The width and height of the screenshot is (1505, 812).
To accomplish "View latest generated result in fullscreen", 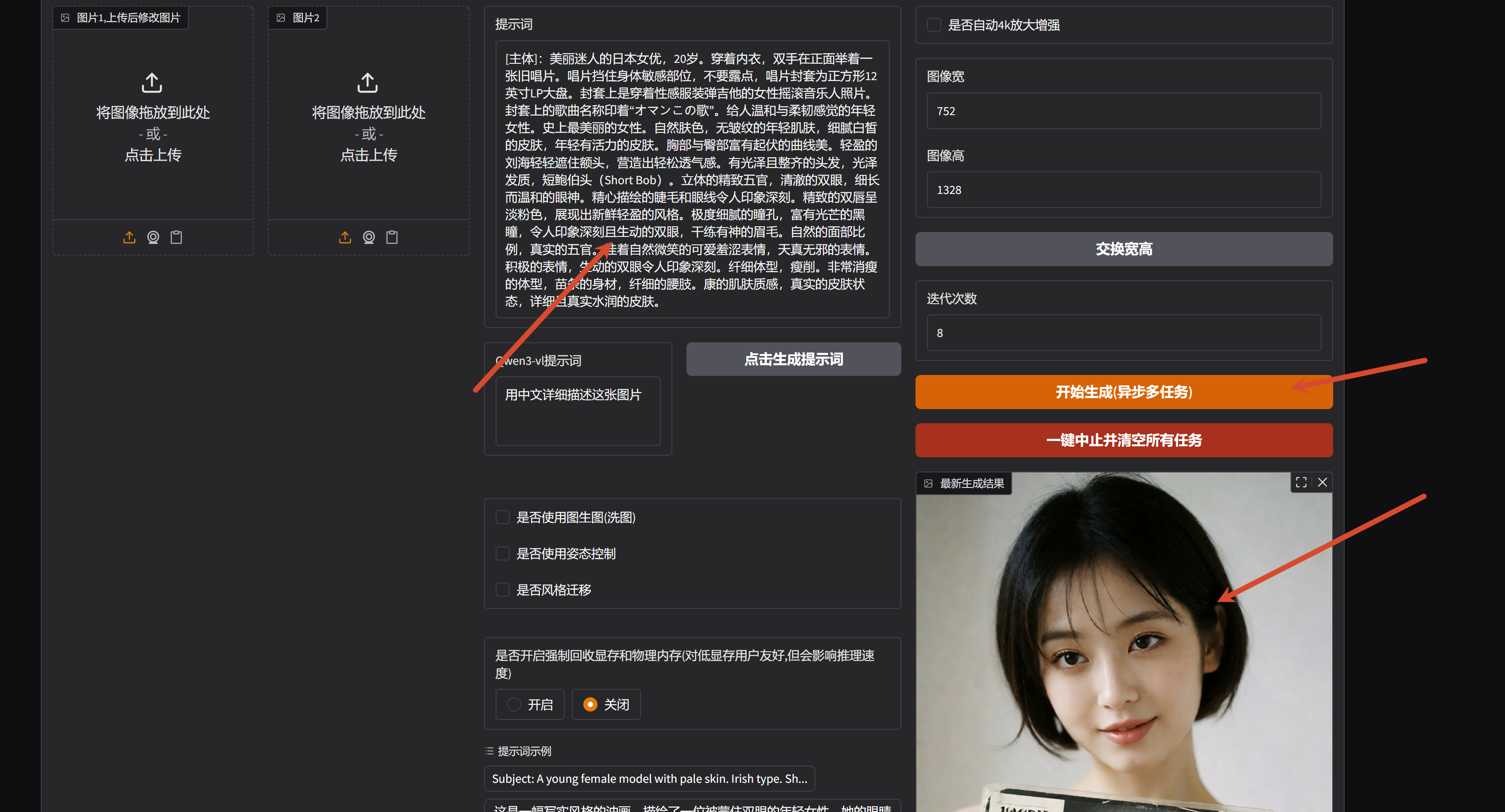I will point(1301,482).
